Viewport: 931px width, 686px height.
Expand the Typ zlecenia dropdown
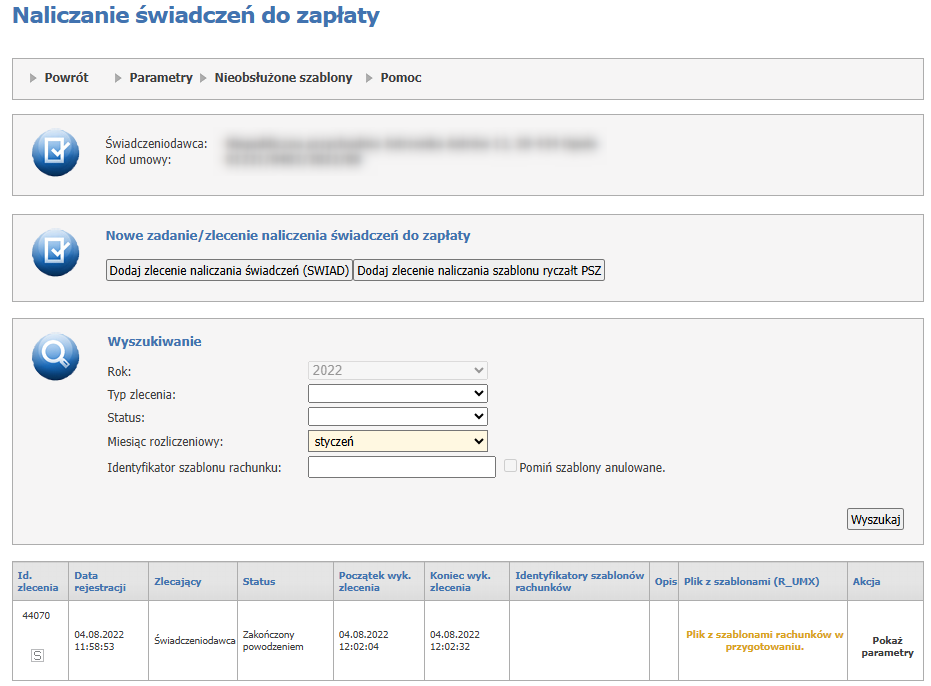coord(397,394)
